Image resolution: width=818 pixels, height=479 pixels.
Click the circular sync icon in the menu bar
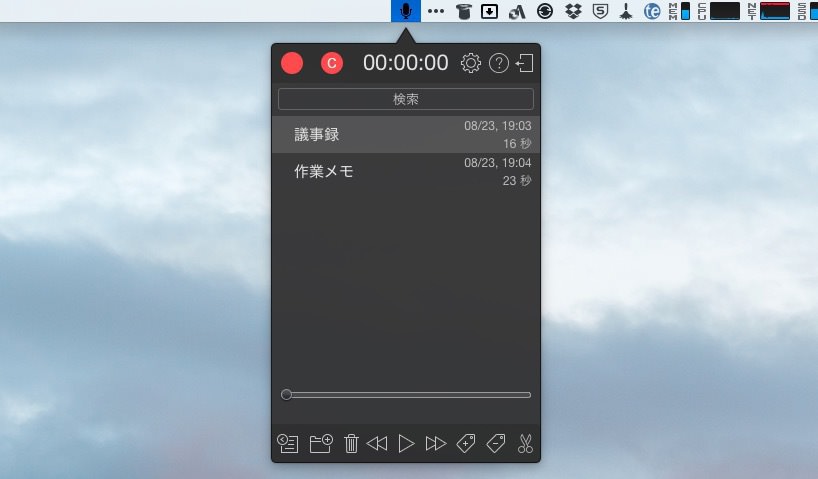tap(545, 11)
